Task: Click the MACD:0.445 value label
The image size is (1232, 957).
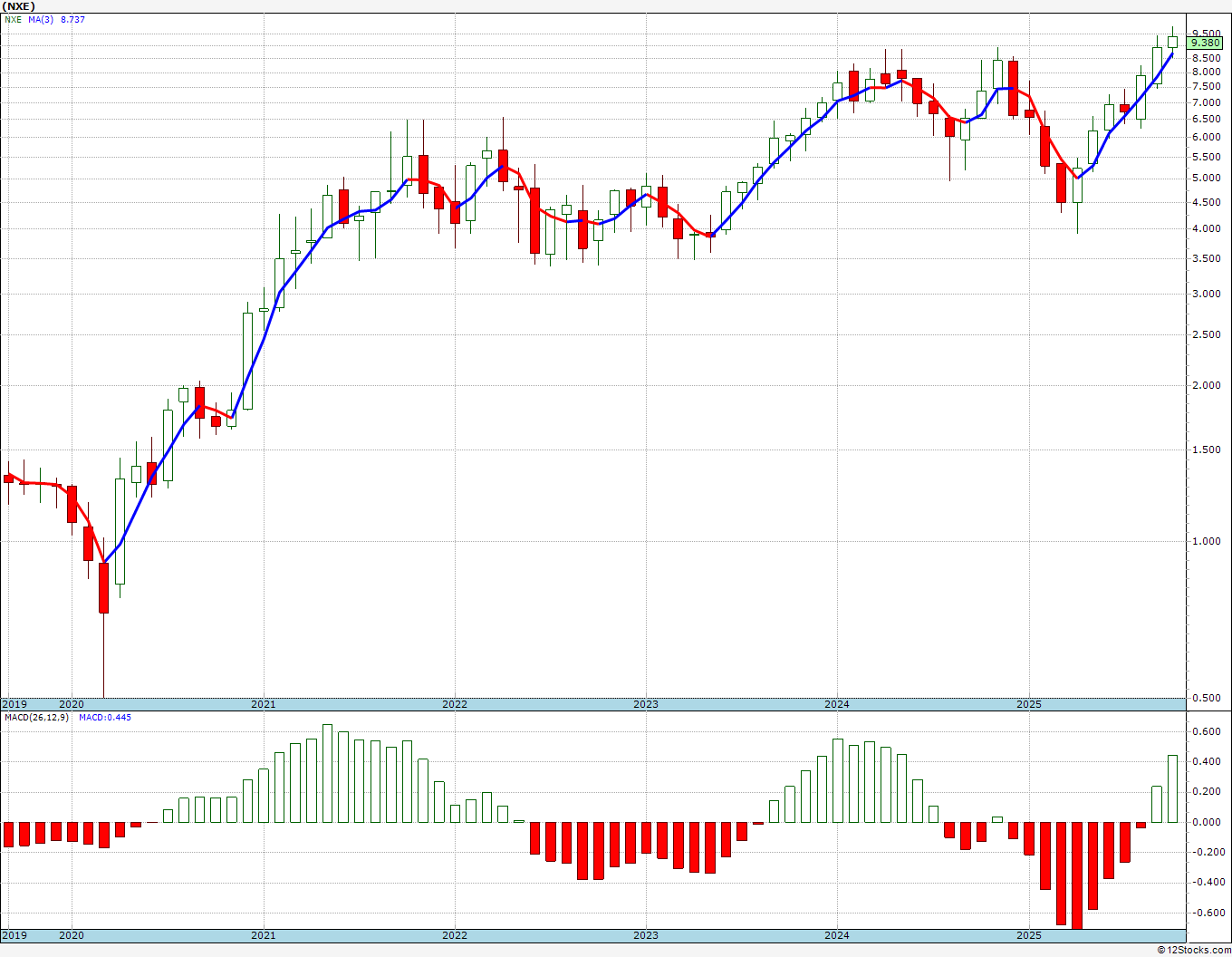Action: pos(105,718)
